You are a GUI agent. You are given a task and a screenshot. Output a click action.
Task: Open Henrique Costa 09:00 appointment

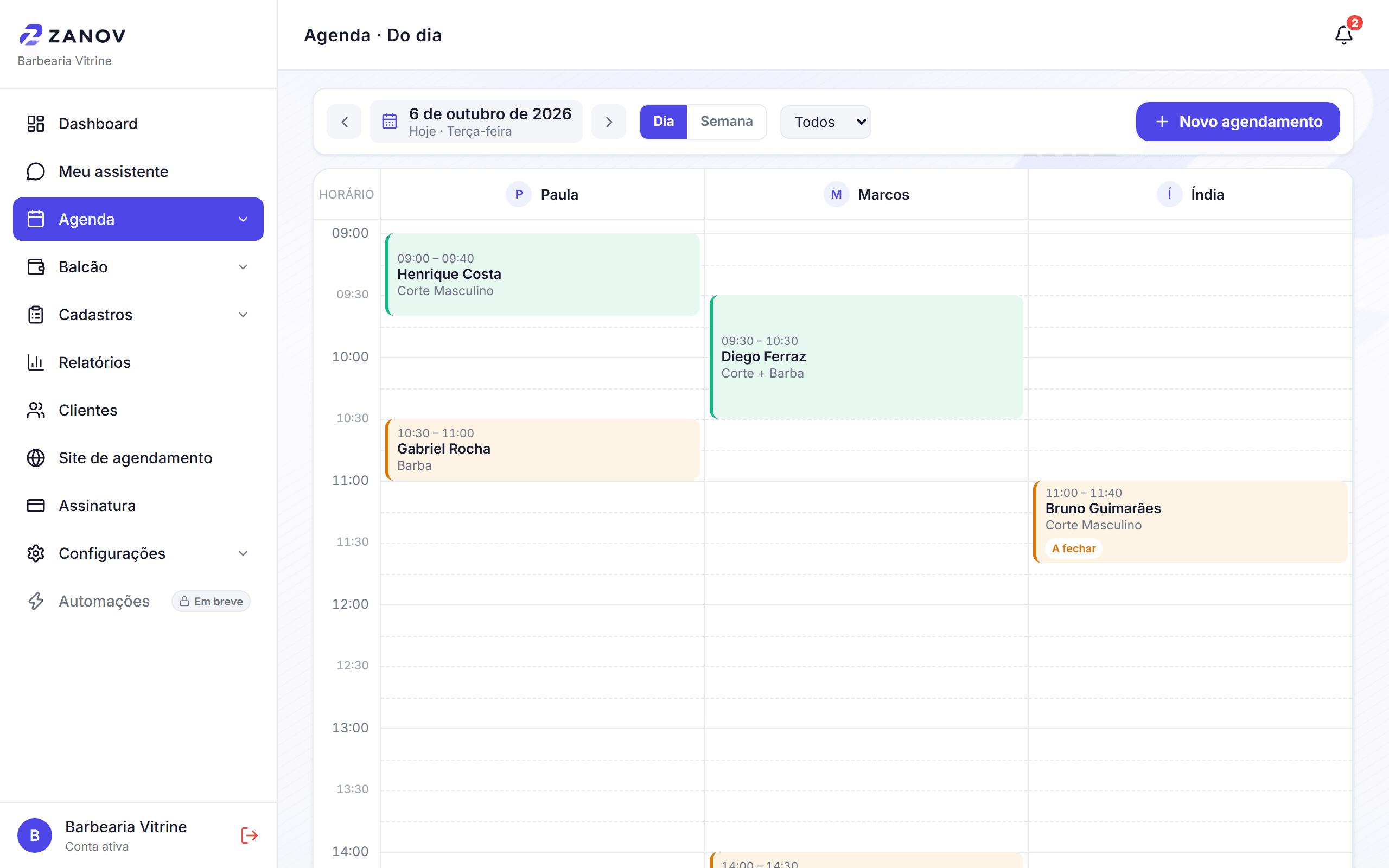pyautogui.click(x=543, y=275)
